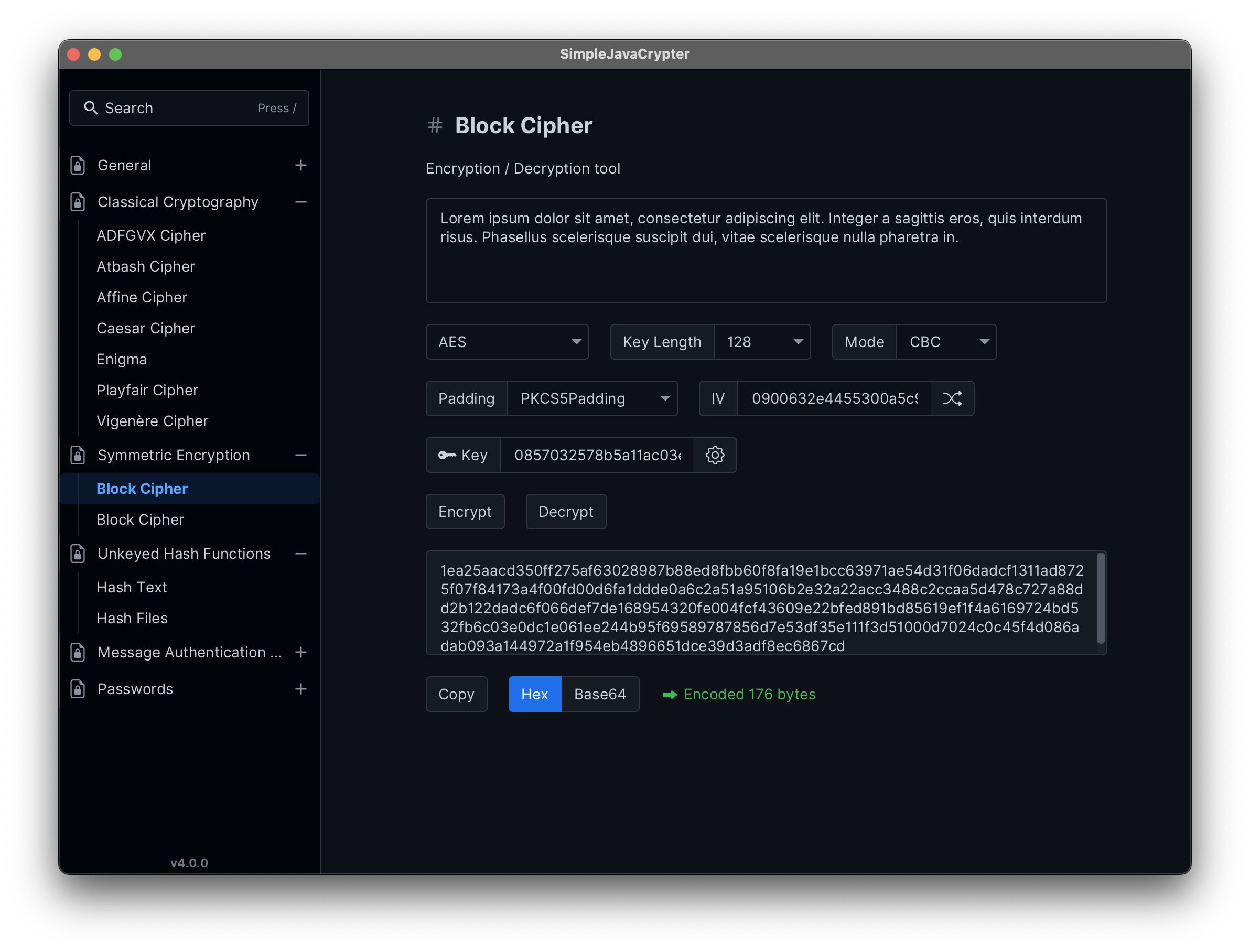The height and width of the screenshot is (952, 1250).
Task: Select Hex output format
Action: (x=534, y=694)
